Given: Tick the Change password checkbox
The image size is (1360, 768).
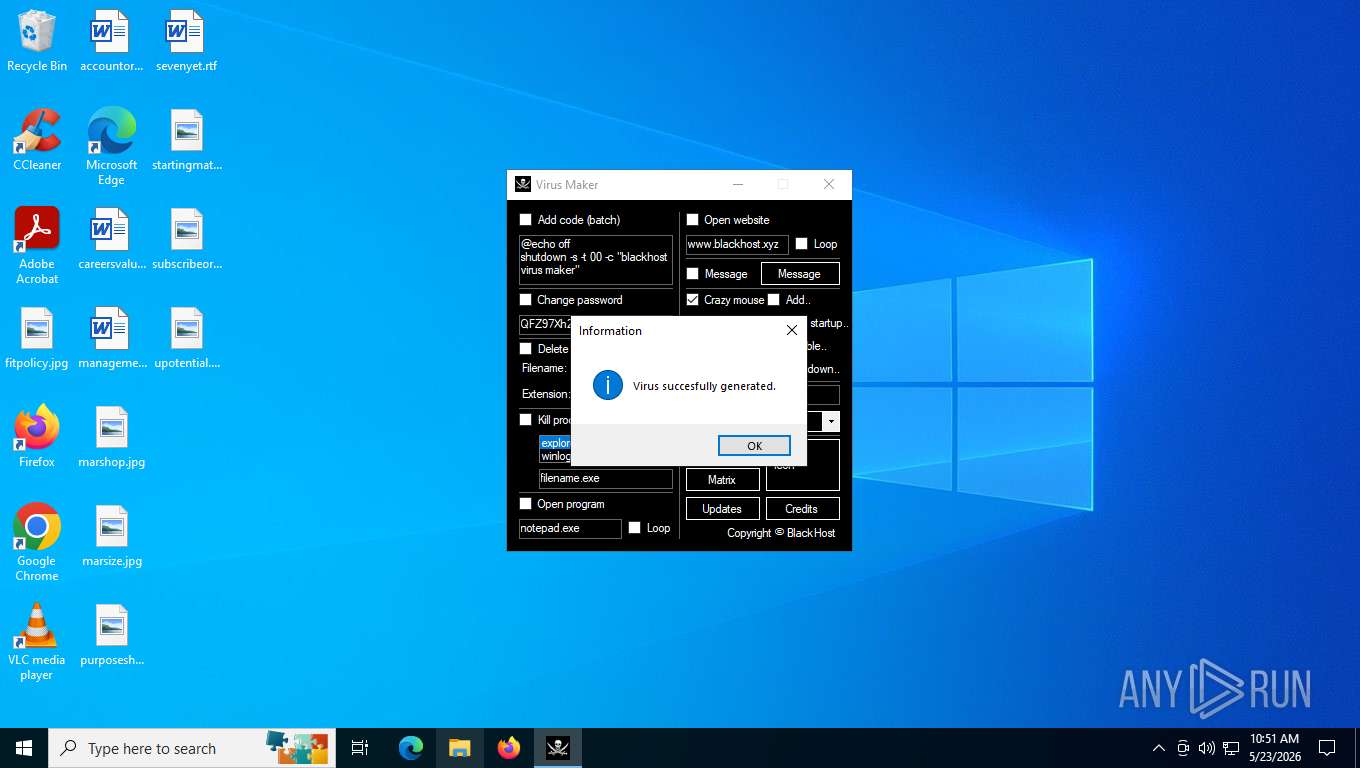Looking at the screenshot, I should tap(526, 300).
